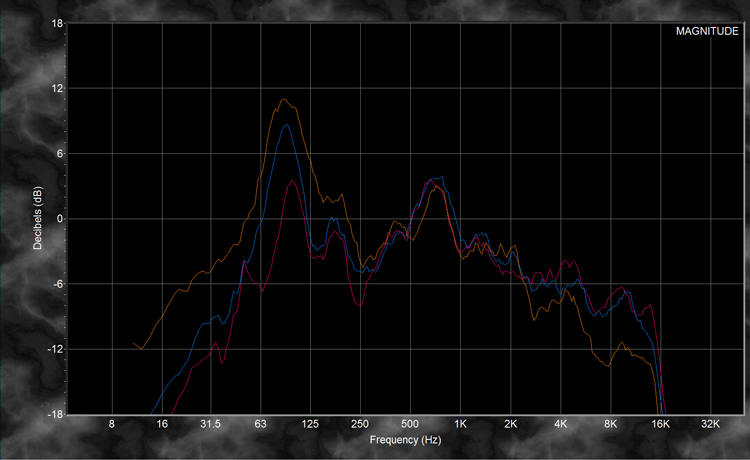Click the 8K frequency label
Screen dimensions: 750x460
click(610, 424)
